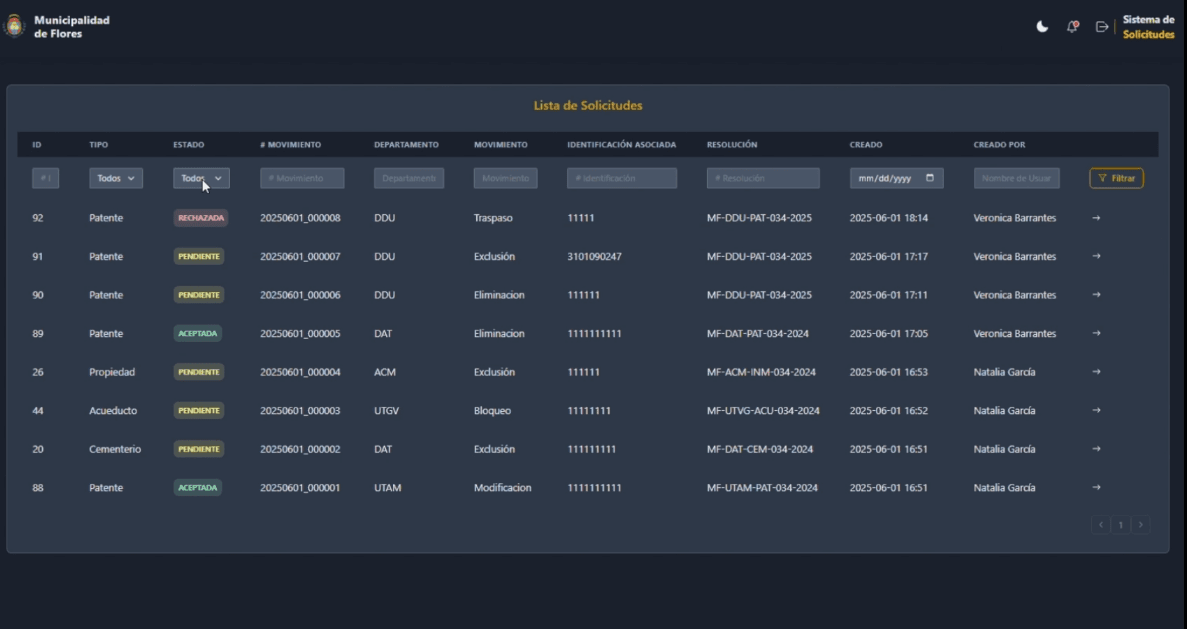Click identification 3101090247
This screenshot has width=1187, height=629.
click(594, 257)
